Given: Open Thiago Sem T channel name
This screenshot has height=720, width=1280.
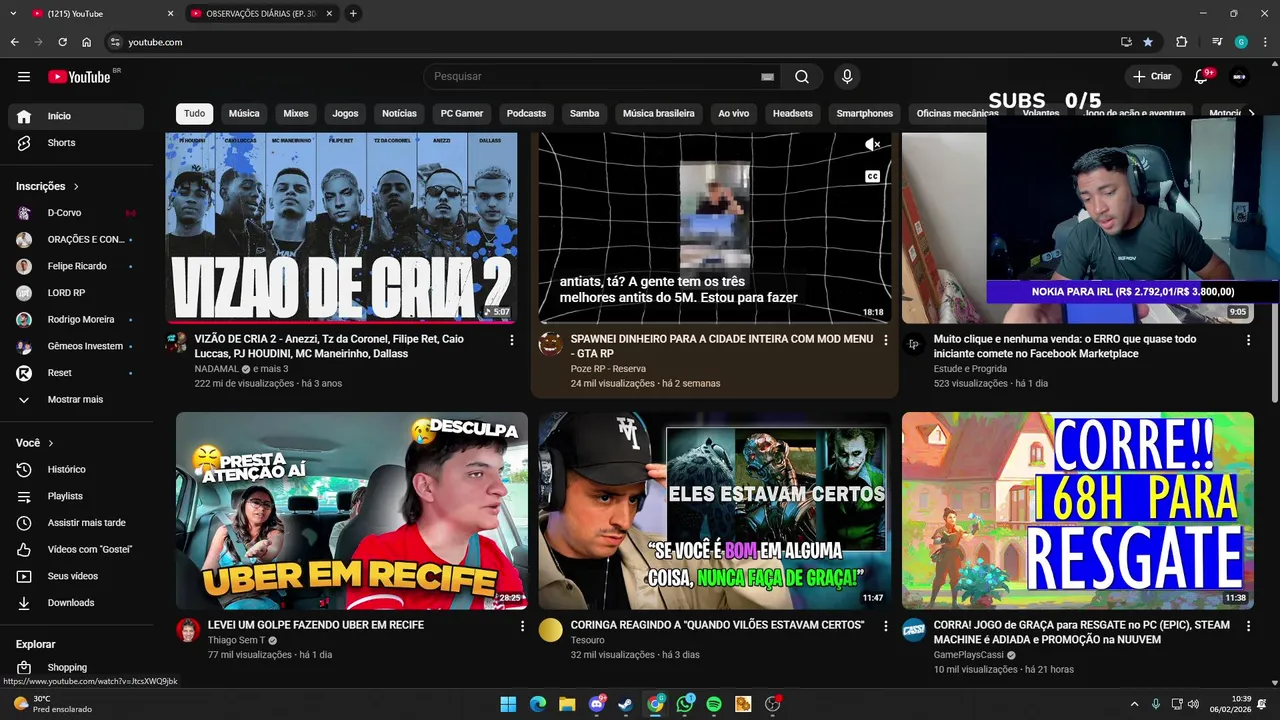Looking at the screenshot, I should (236, 641).
